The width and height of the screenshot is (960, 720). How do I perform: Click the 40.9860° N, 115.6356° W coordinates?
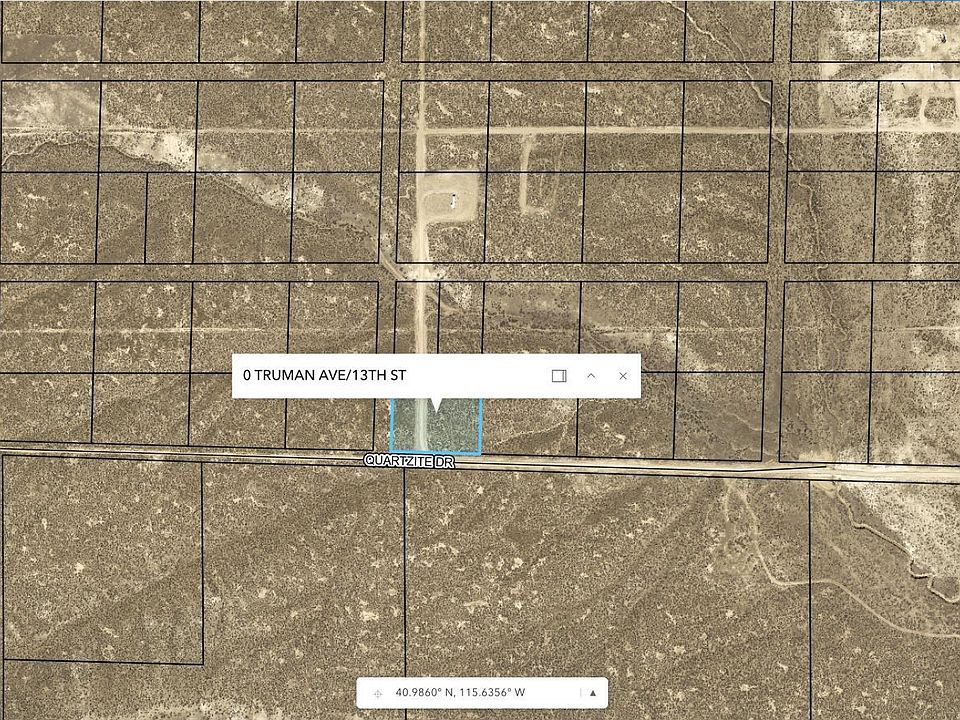460,692
